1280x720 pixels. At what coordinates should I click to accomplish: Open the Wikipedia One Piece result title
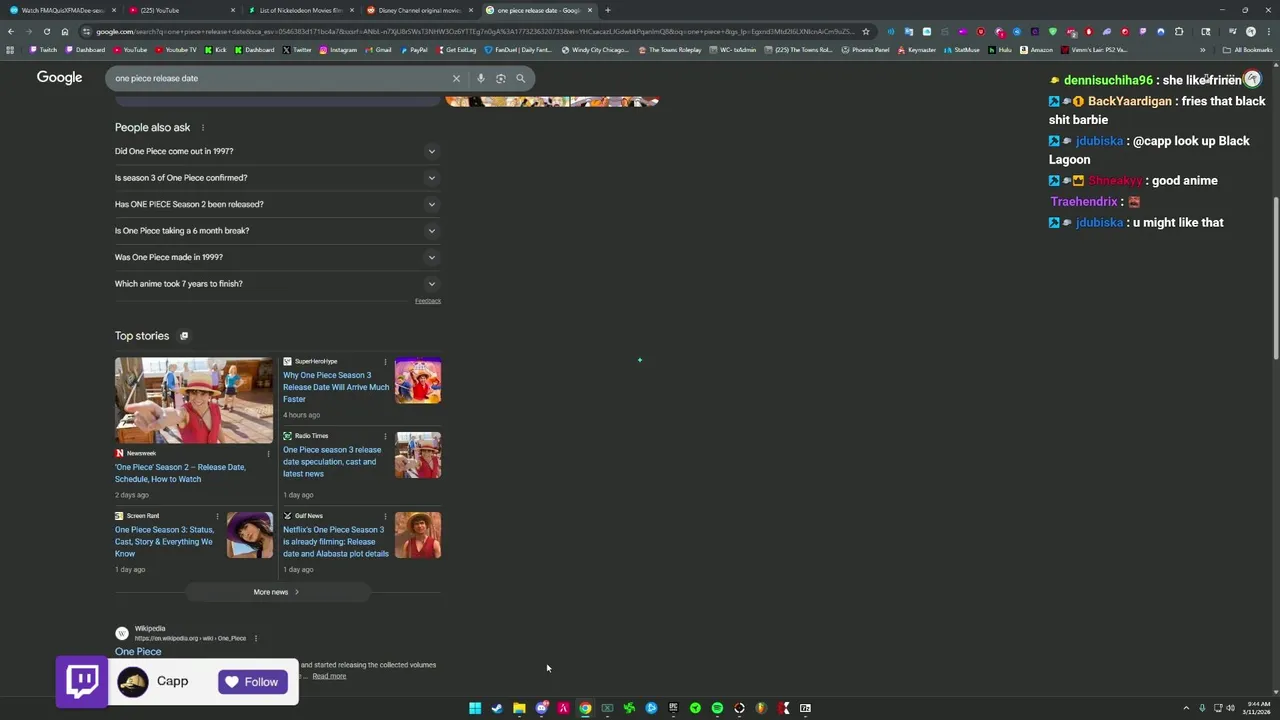point(138,652)
